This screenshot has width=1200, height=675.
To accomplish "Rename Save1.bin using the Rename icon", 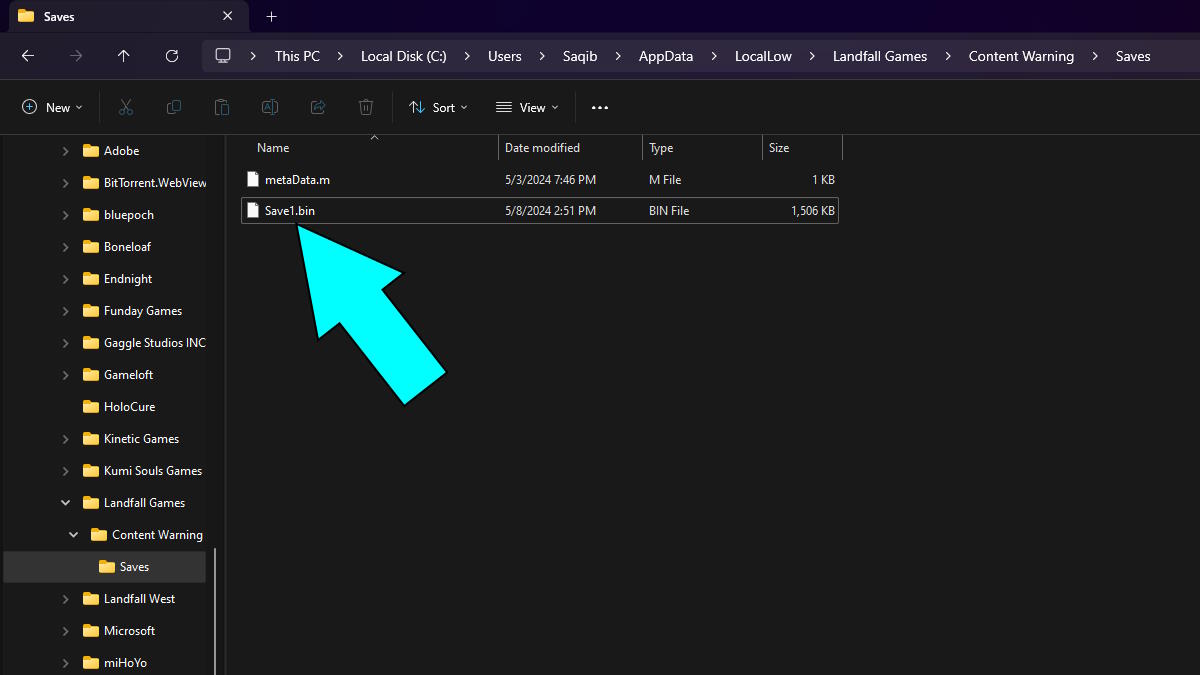I will coord(269,107).
